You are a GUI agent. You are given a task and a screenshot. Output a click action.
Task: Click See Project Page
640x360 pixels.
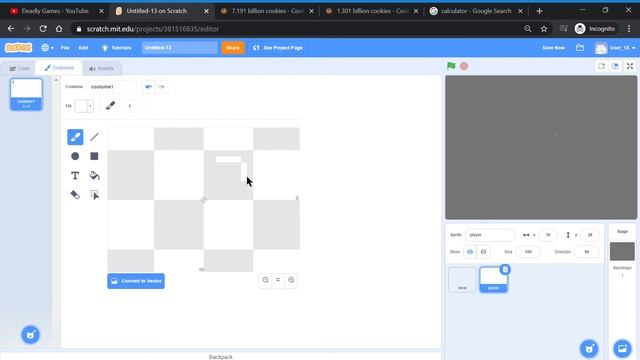[x=278, y=48]
